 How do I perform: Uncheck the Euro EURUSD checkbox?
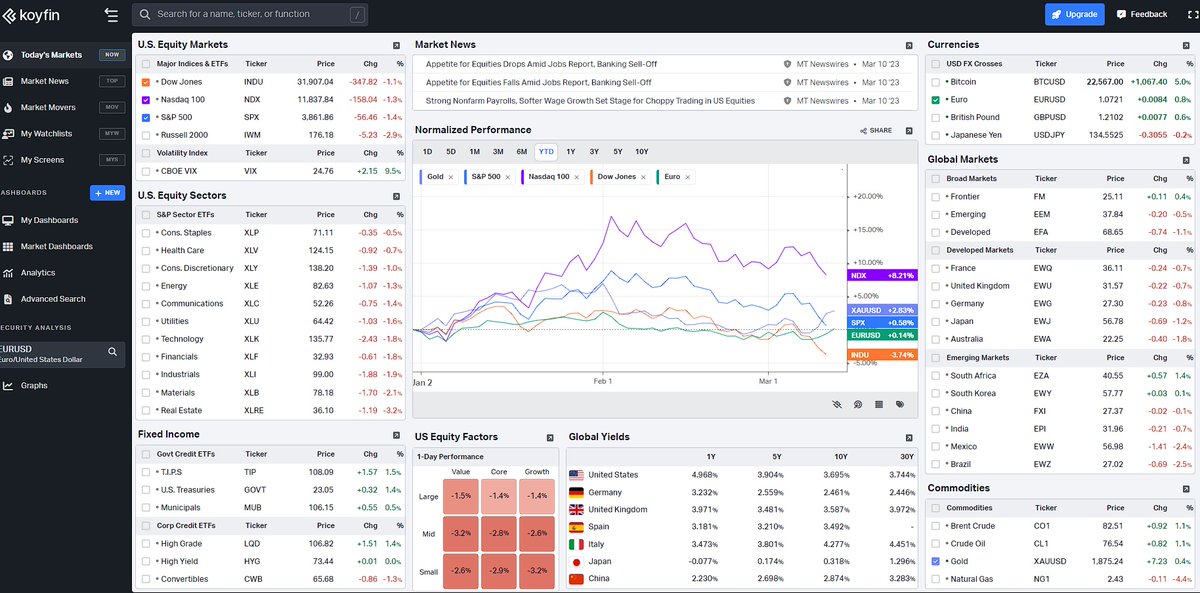pos(935,100)
